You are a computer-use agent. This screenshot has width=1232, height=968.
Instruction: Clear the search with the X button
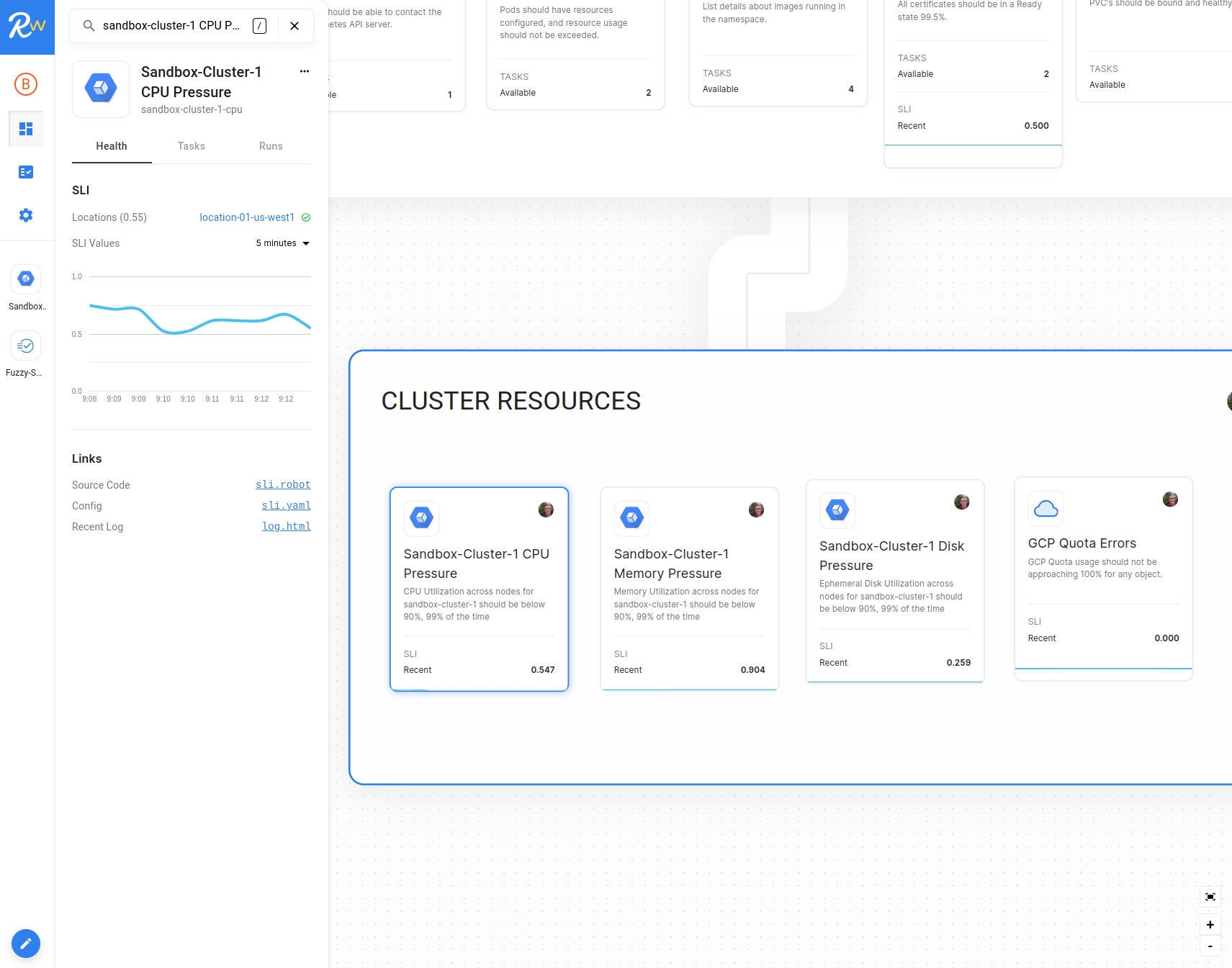point(294,26)
